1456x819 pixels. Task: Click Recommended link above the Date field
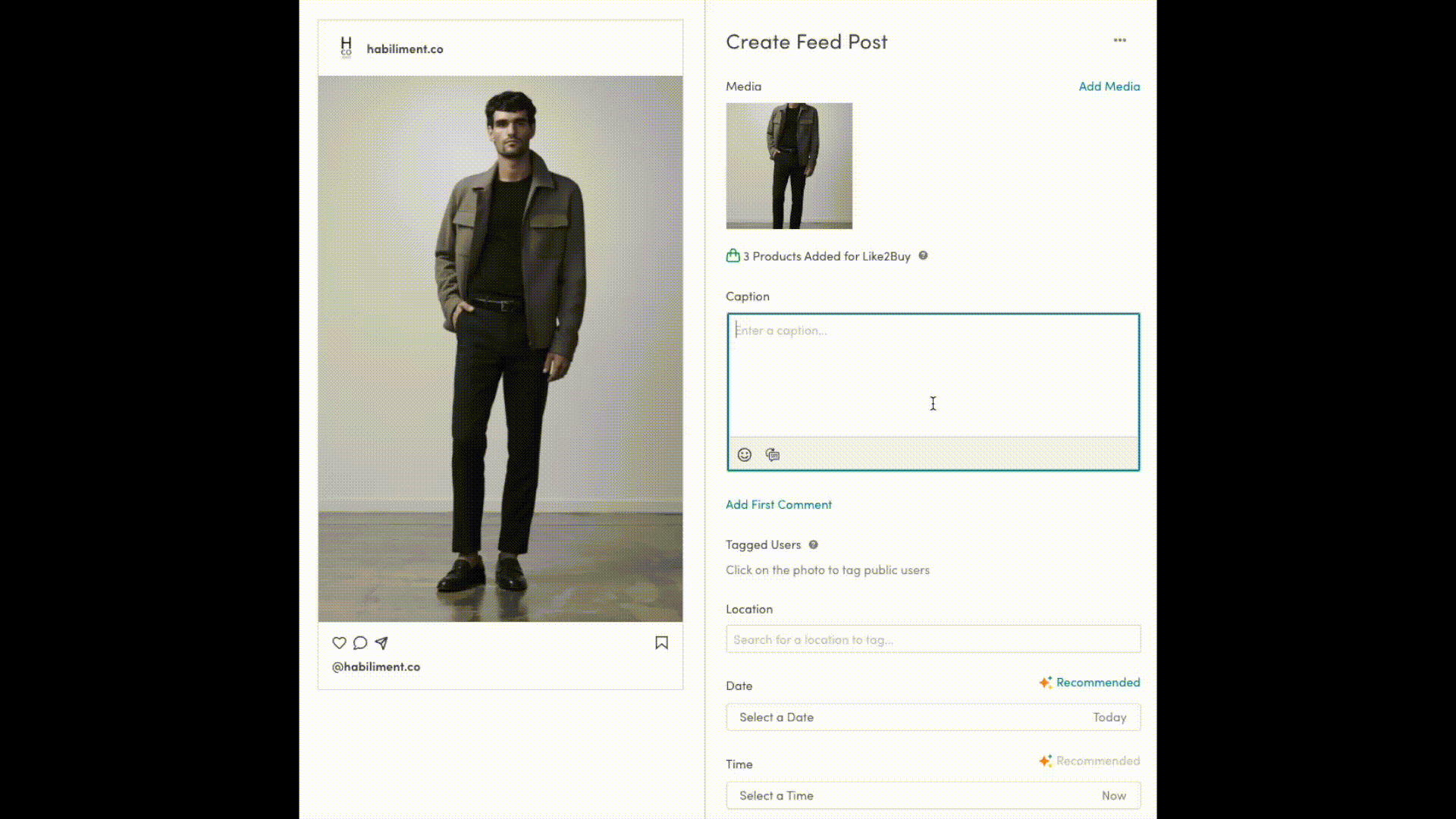1097,682
